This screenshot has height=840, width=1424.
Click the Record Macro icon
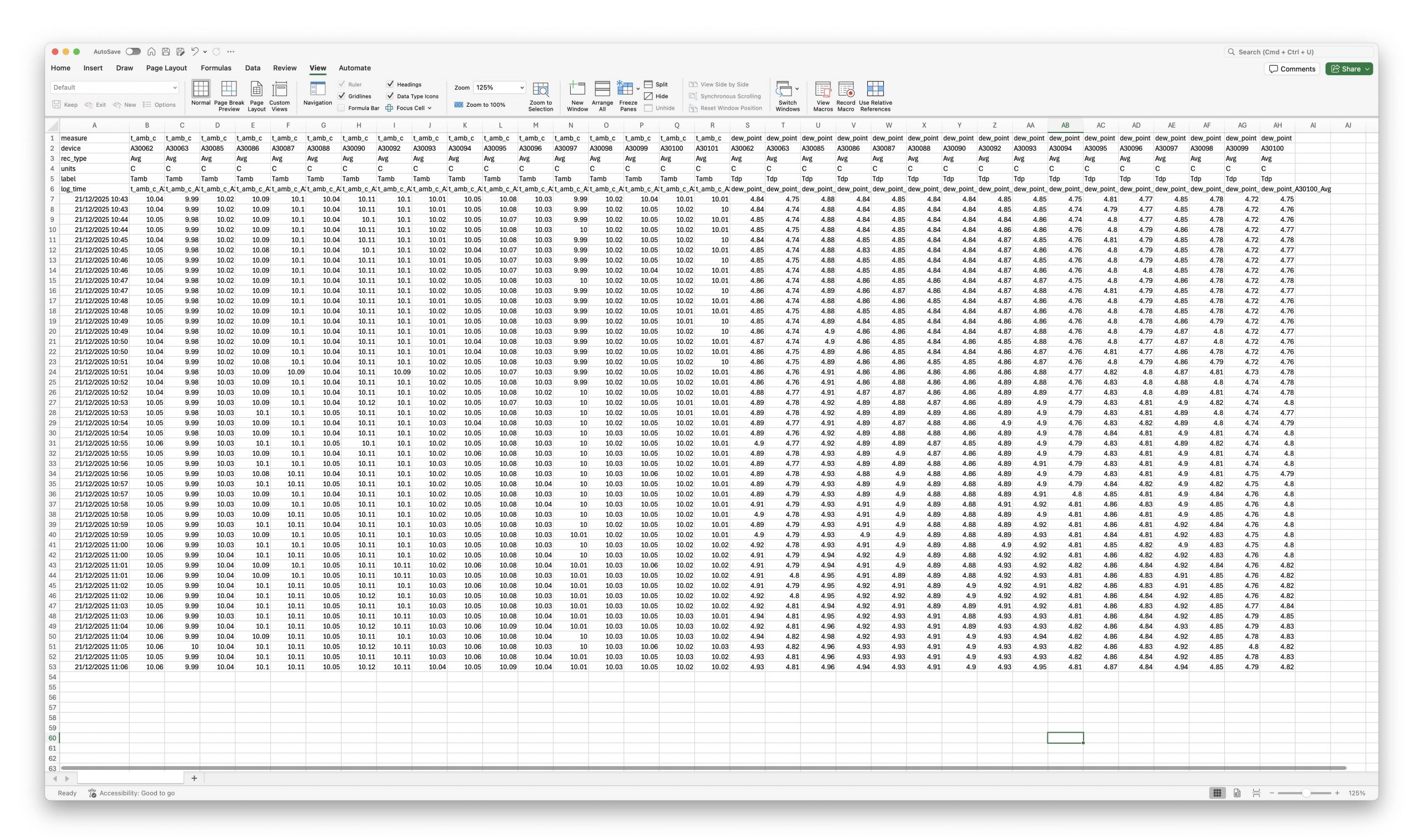click(845, 89)
